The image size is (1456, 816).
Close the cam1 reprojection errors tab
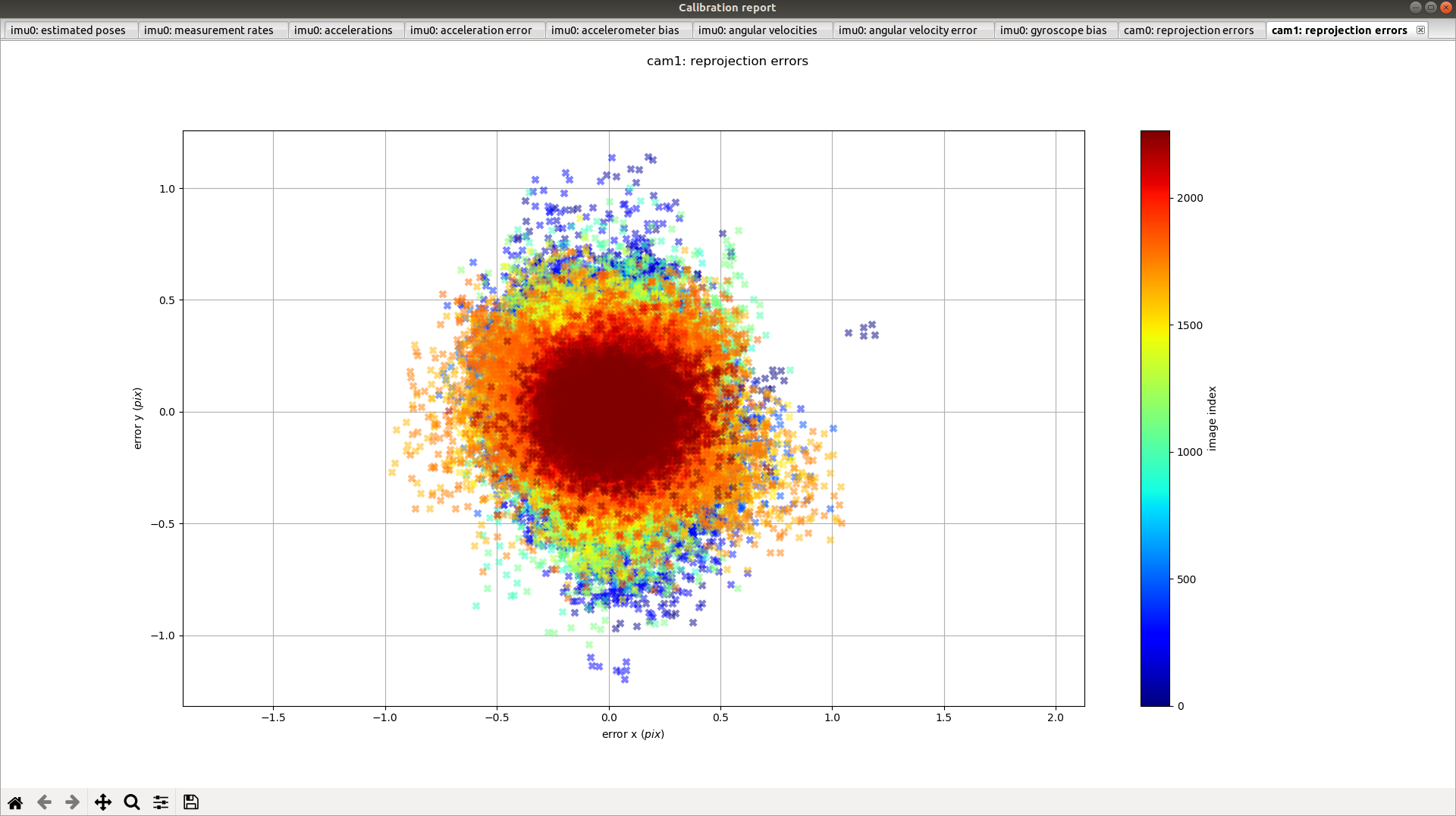tap(1420, 30)
